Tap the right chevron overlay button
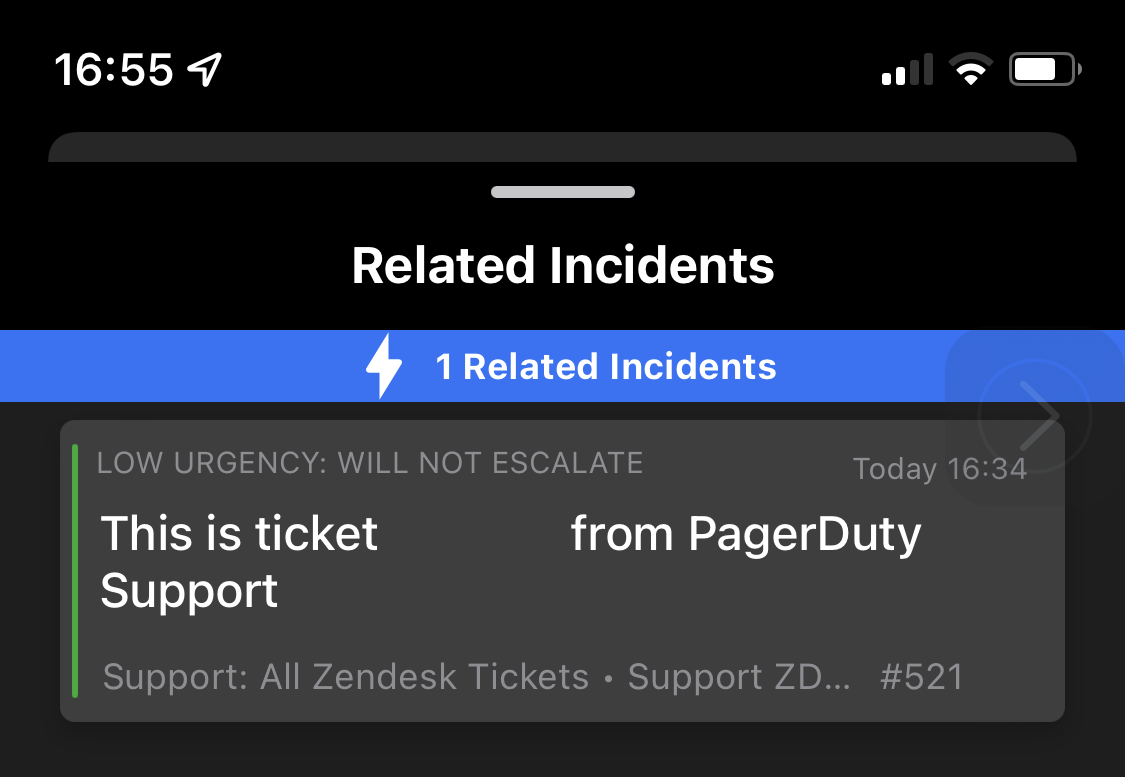1125x777 pixels. pyautogui.click(x=1035, y=416)
